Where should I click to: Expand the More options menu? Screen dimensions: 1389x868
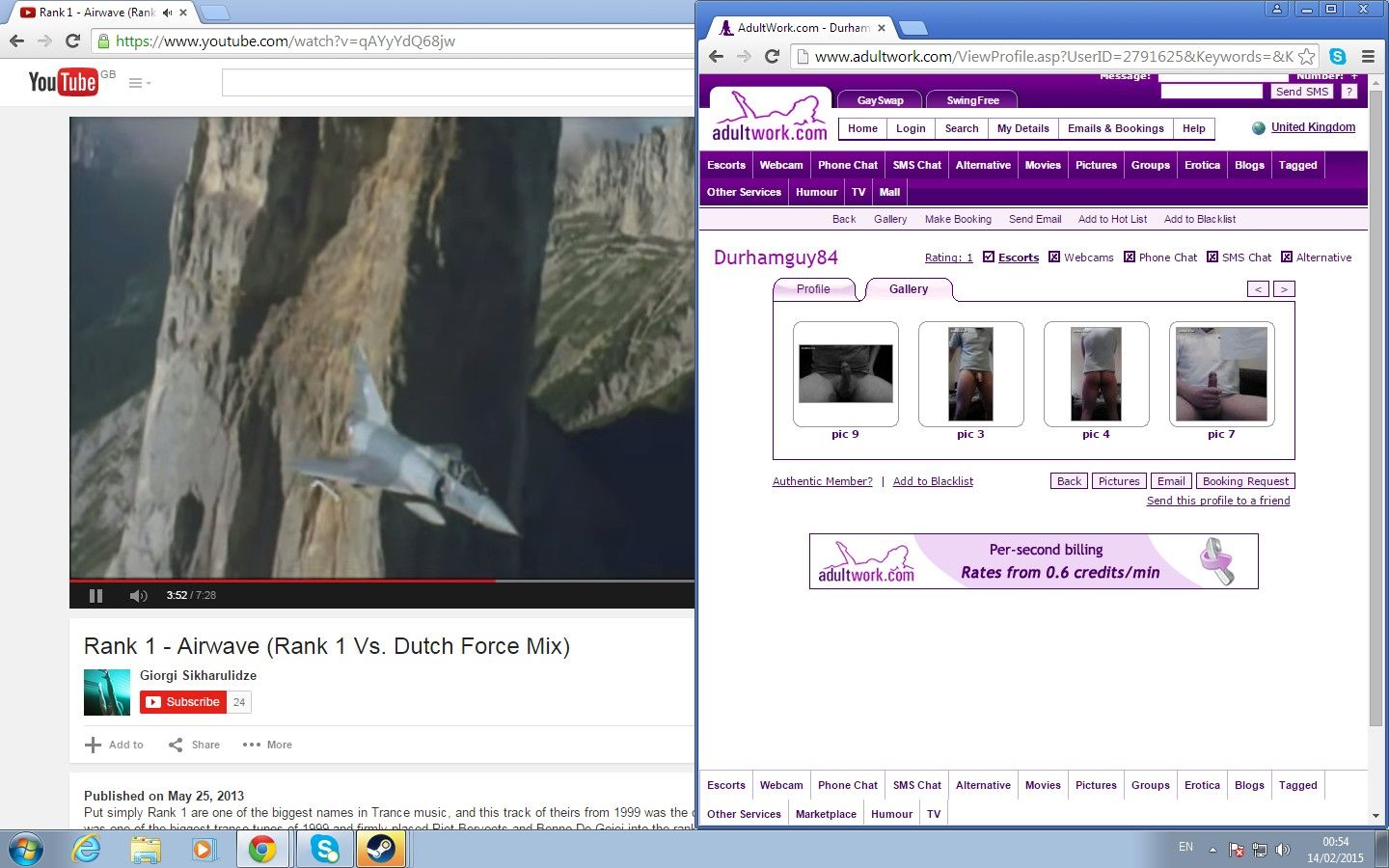click(x=267, y=745)
